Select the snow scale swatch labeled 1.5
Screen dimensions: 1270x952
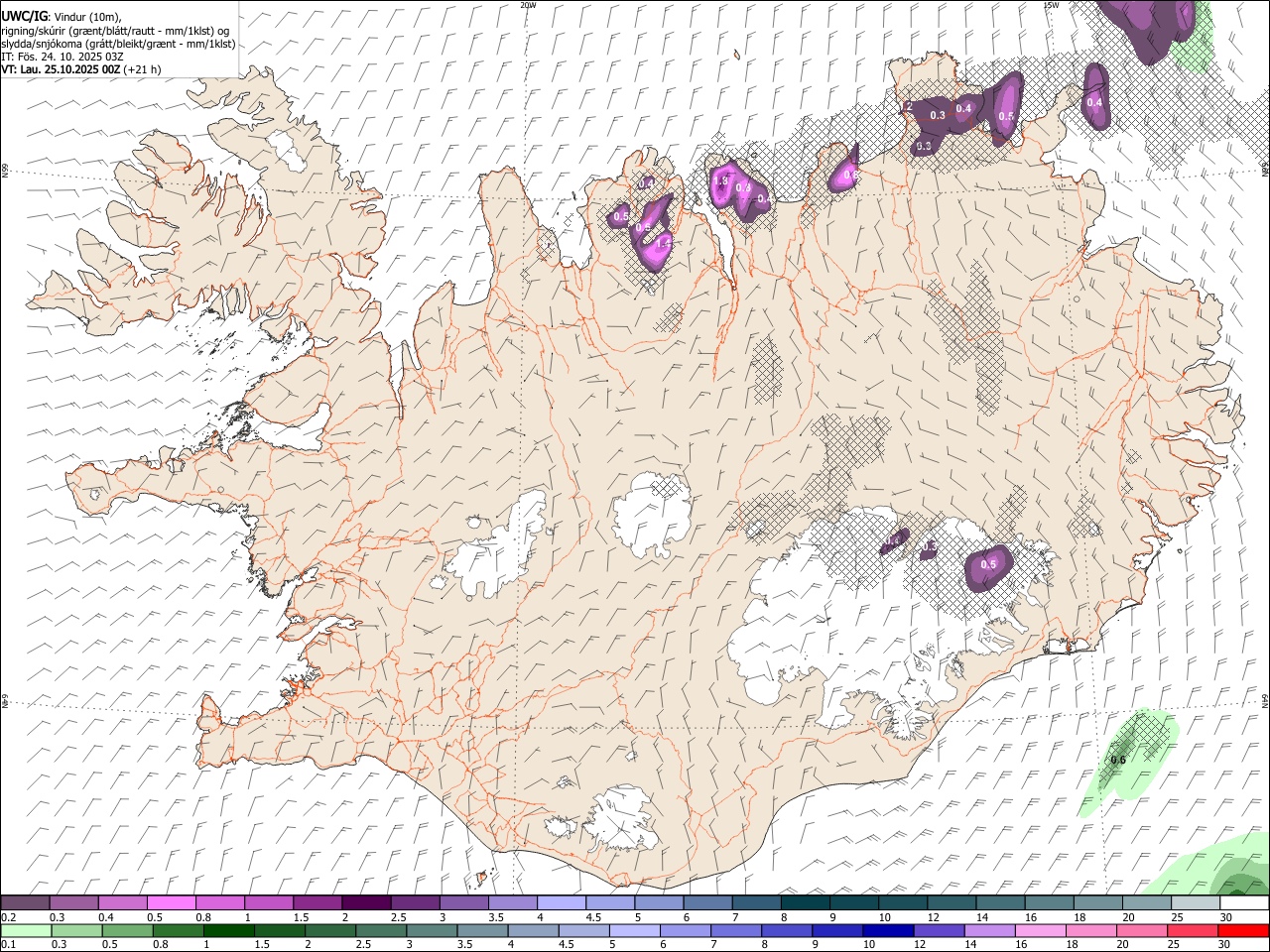pos(317,903)
